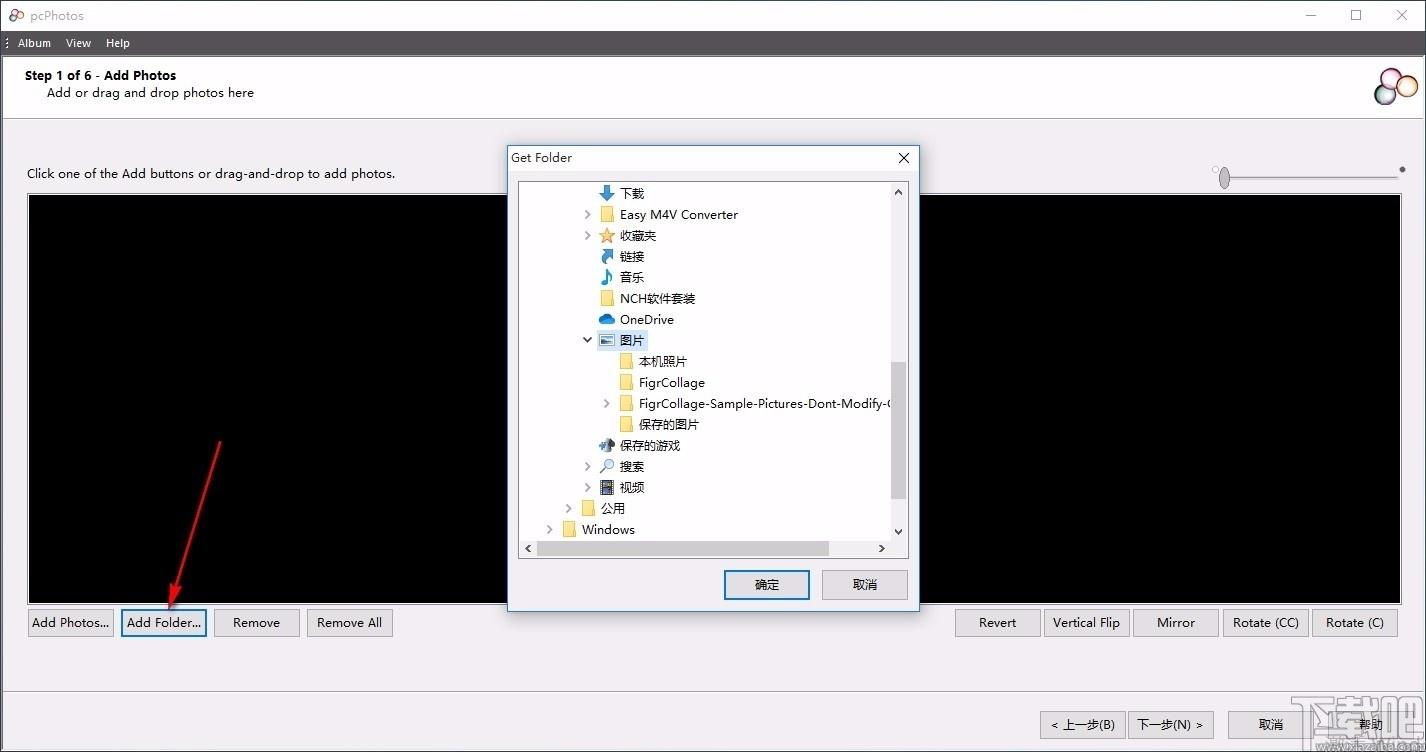
Task: Click the 图片 pictures folder icon
Action: tap(606, 340)
